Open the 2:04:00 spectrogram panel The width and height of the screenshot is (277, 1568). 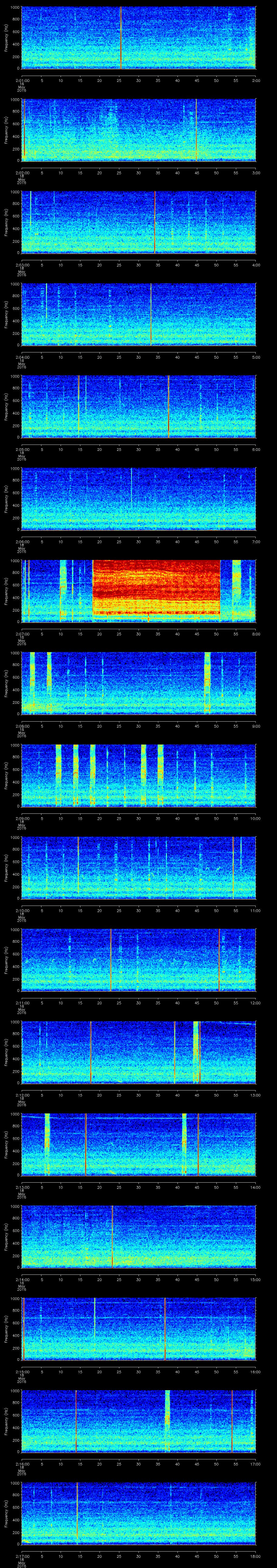pyautogui.click(x=139, y=314)
